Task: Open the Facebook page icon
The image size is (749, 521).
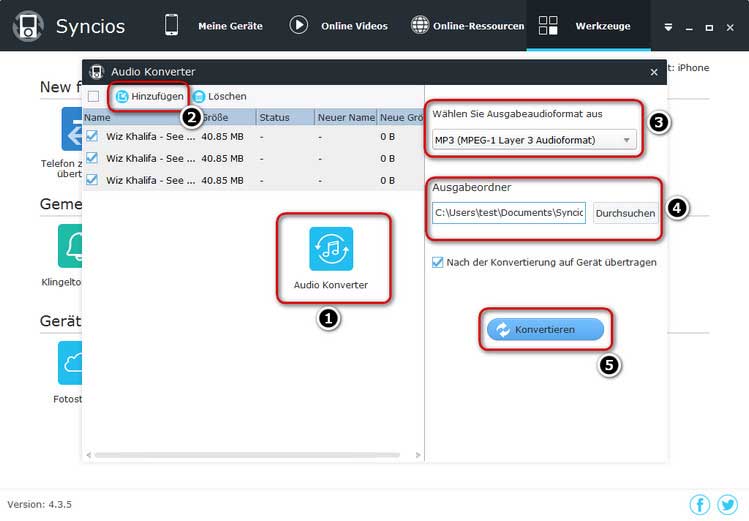Action: pyautogui.click(x=700, y=504)
